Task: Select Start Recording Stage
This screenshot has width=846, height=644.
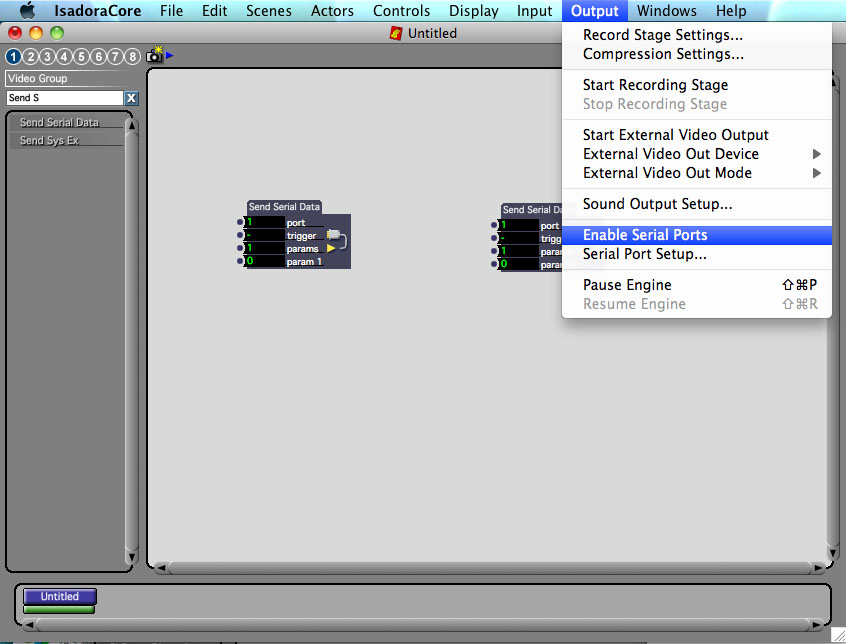Action: point(655,85)
